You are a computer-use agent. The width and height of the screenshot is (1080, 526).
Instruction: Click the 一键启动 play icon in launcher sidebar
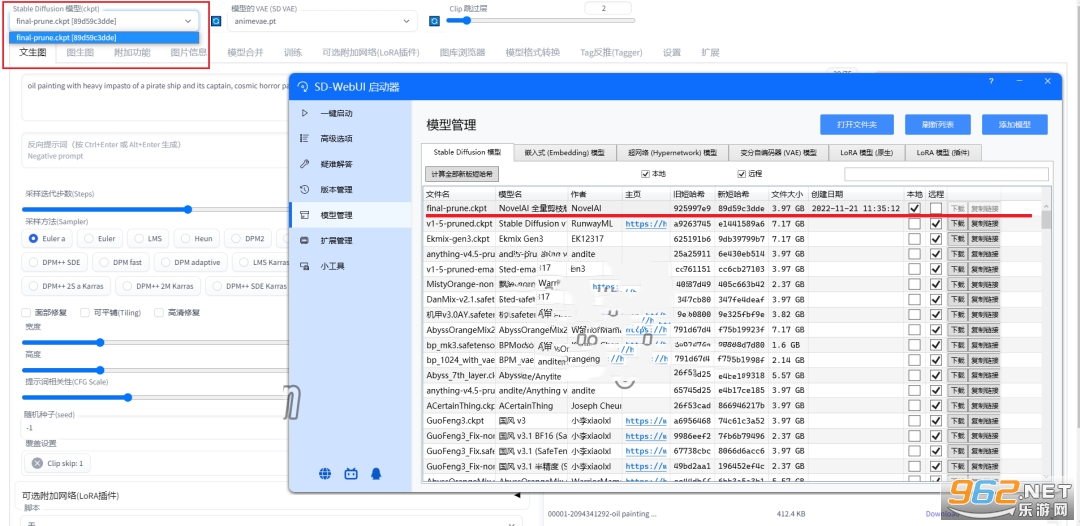pyautogui.click(x=304, y=113)
